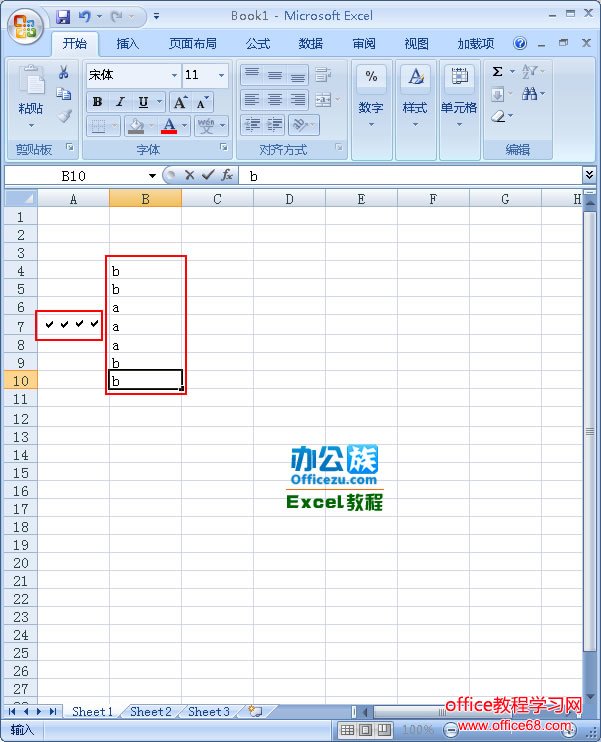Open the 开始 ribbon tab
601x742 pixels.
click(x=75, y=44)
